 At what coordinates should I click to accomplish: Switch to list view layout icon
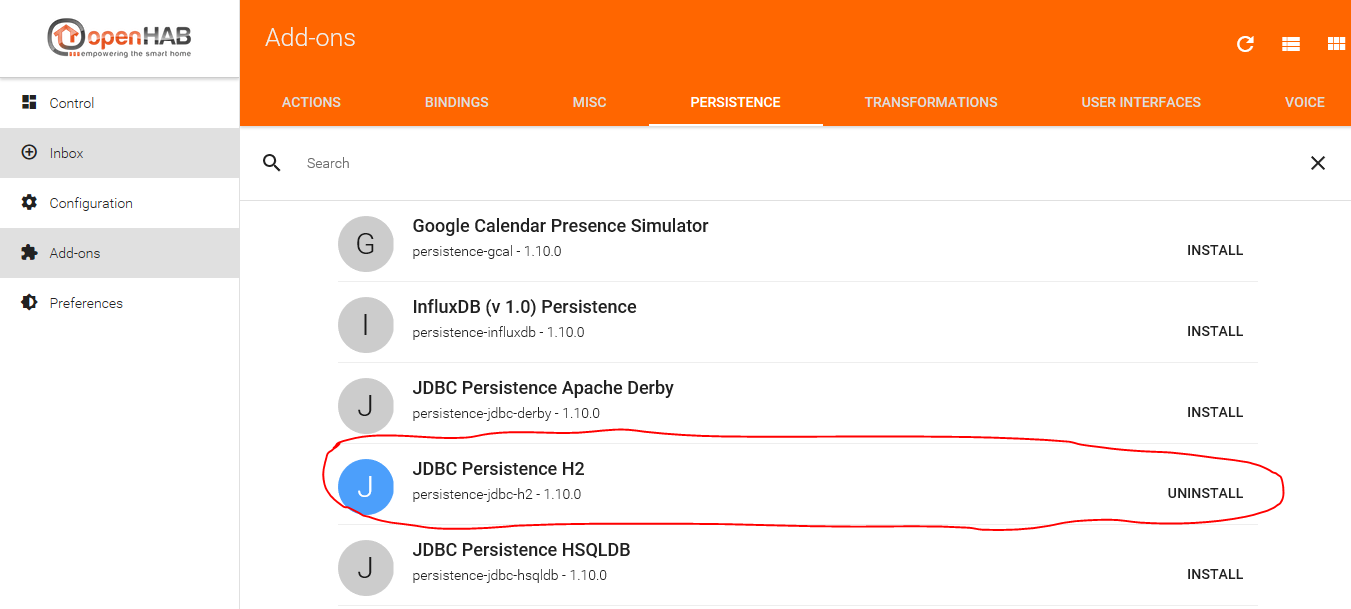click(1291, 44)
